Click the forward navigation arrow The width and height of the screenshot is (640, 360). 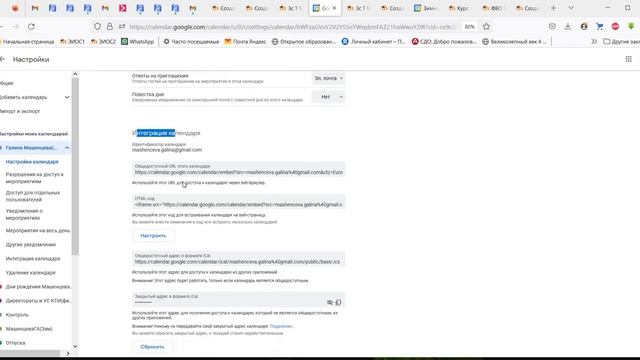[16, 27]
